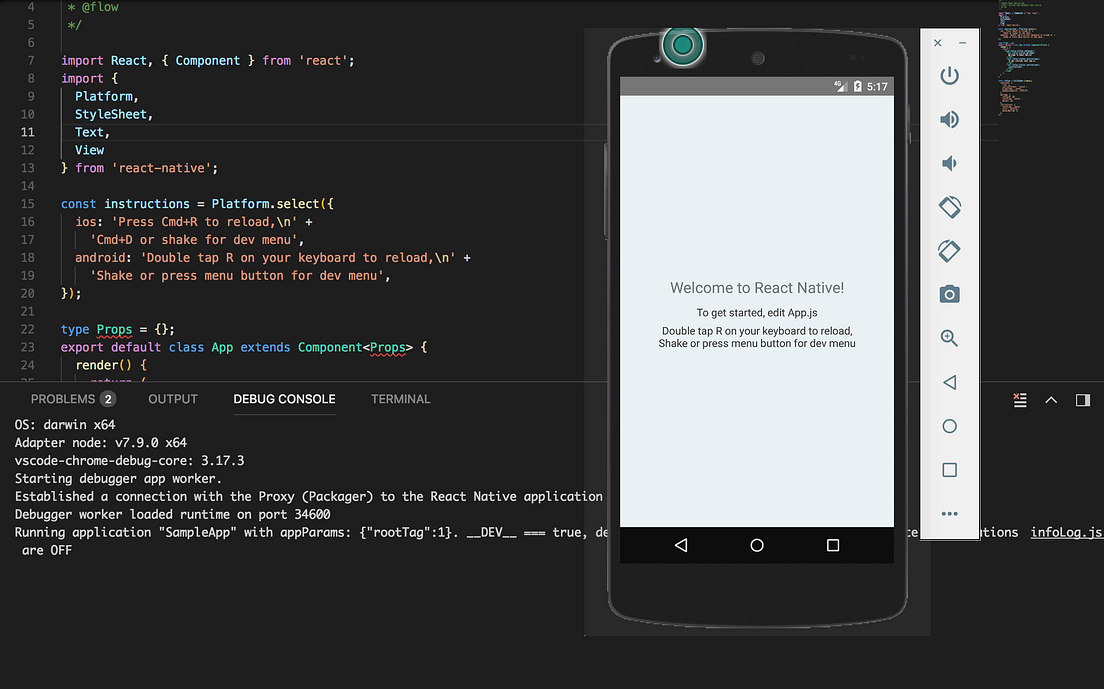Zoom the emulator display with magnifier
The height and width of the screenshot is (689, 1104).
pyautogui.click(x=949, y=338)
